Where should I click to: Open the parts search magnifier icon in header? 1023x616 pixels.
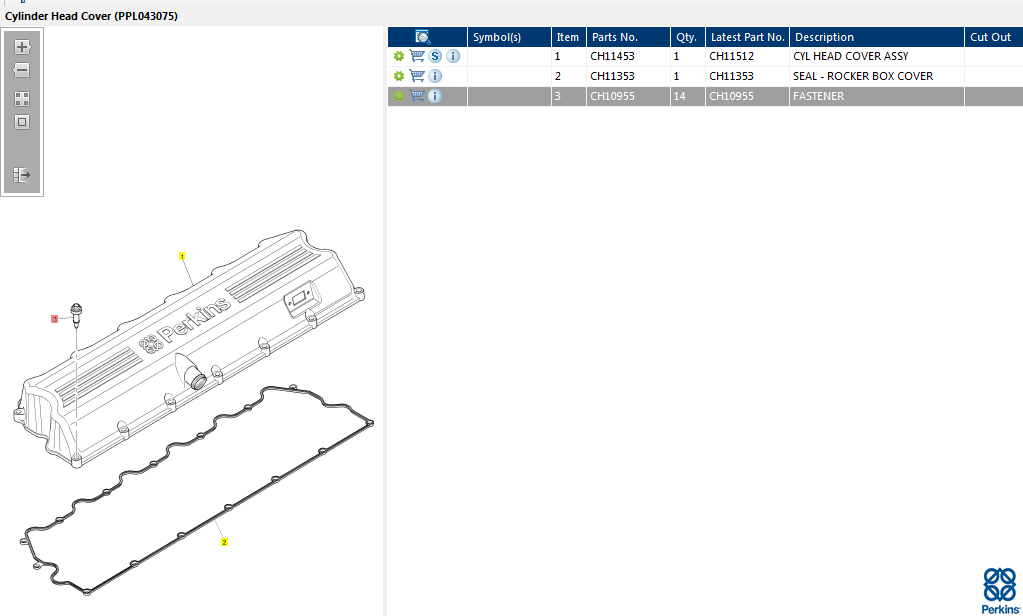pos(423,37)
